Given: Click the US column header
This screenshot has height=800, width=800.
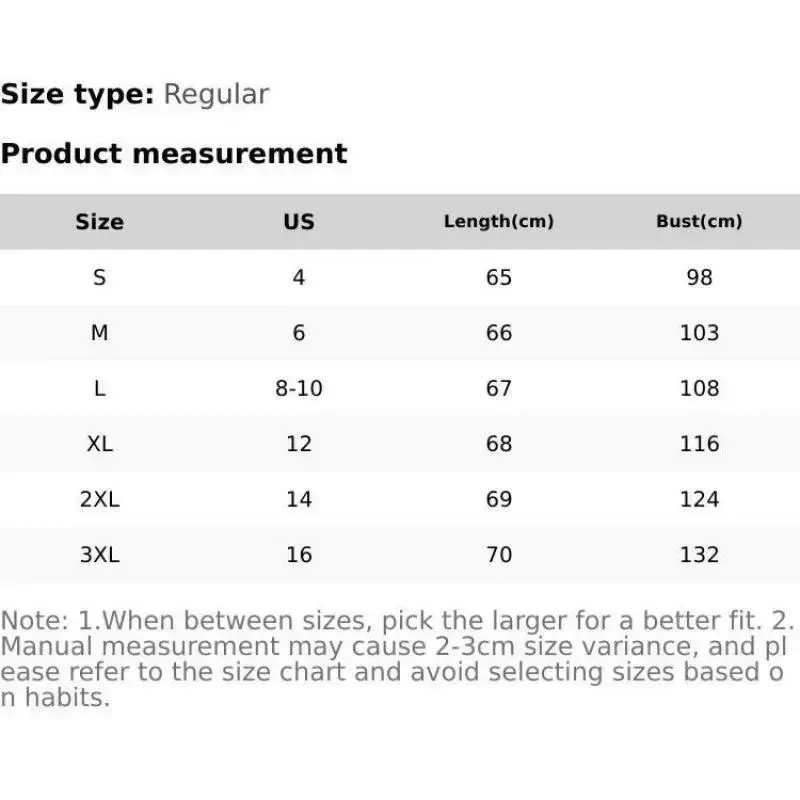Looking at the screenshot, I should 298,222.
